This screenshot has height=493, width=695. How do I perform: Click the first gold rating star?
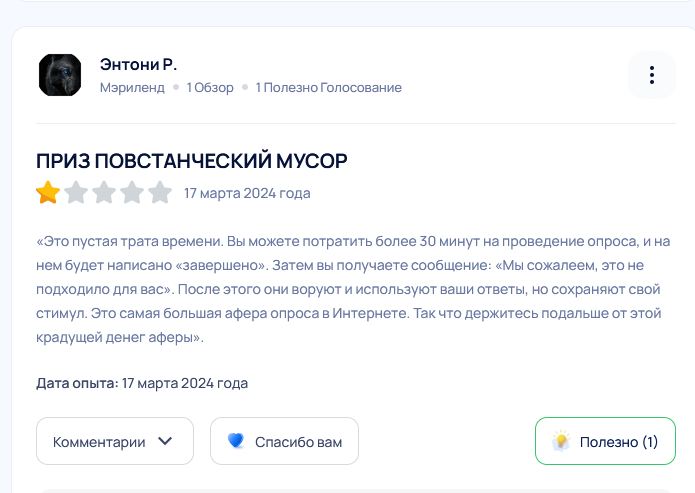pyautogui.click(x=48, y=193)
